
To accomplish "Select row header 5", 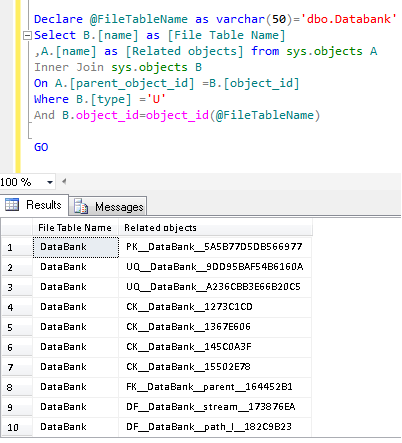I will [x=17, y=327].
